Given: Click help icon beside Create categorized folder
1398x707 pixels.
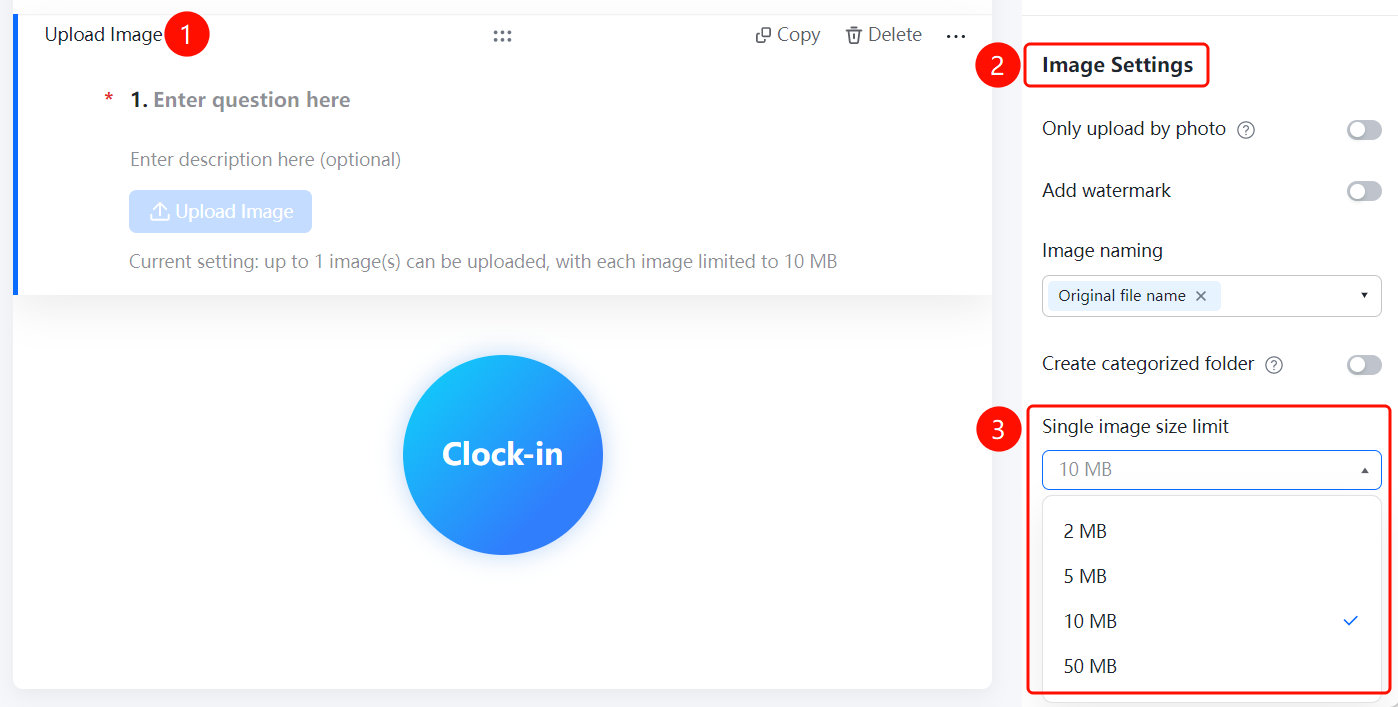Looking at the screenshot, I should [1274, 365].
